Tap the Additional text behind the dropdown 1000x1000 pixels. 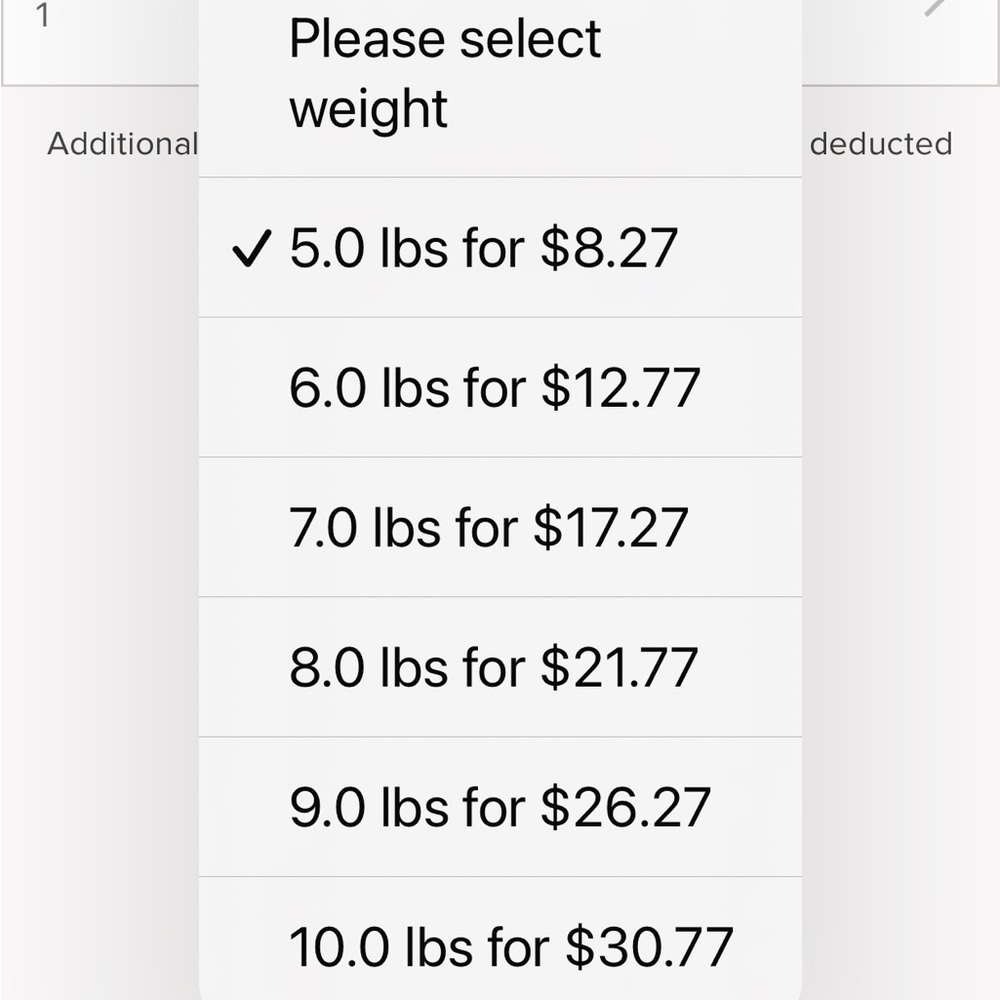(x=122, y=144)
